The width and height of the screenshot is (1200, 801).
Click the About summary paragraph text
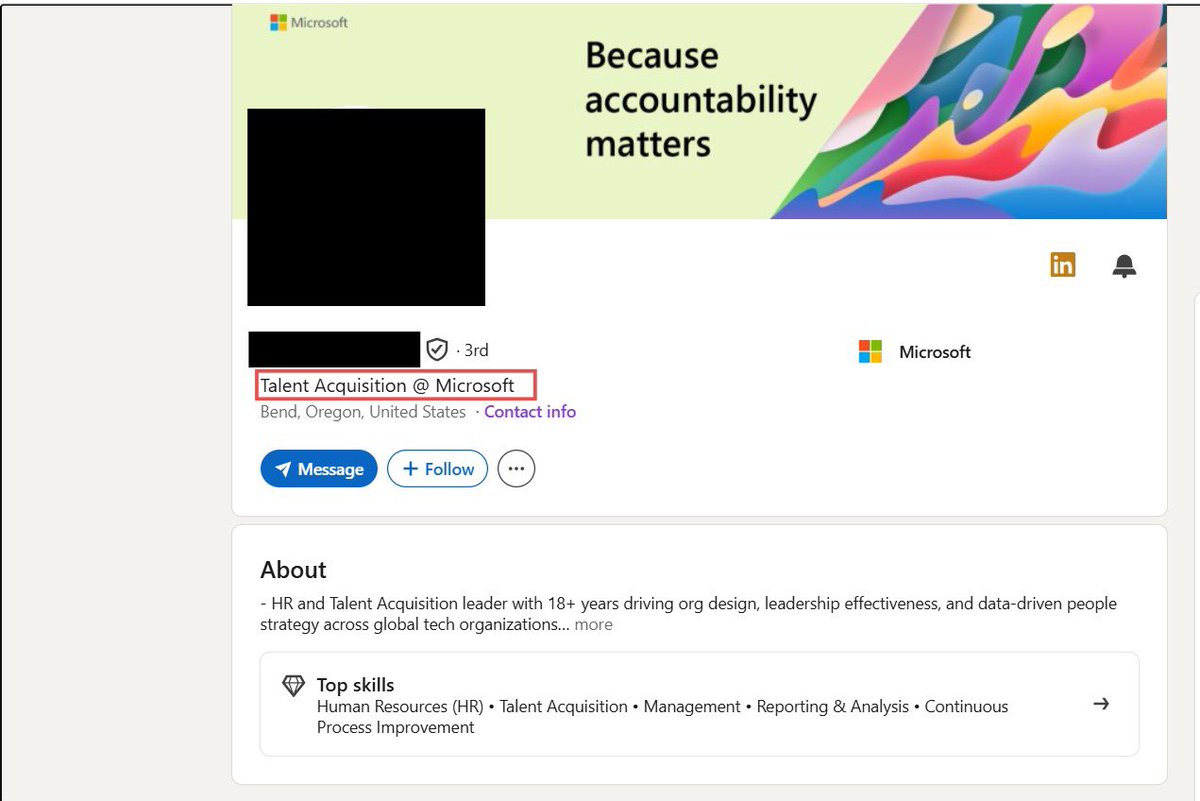[x=688, y=614]
